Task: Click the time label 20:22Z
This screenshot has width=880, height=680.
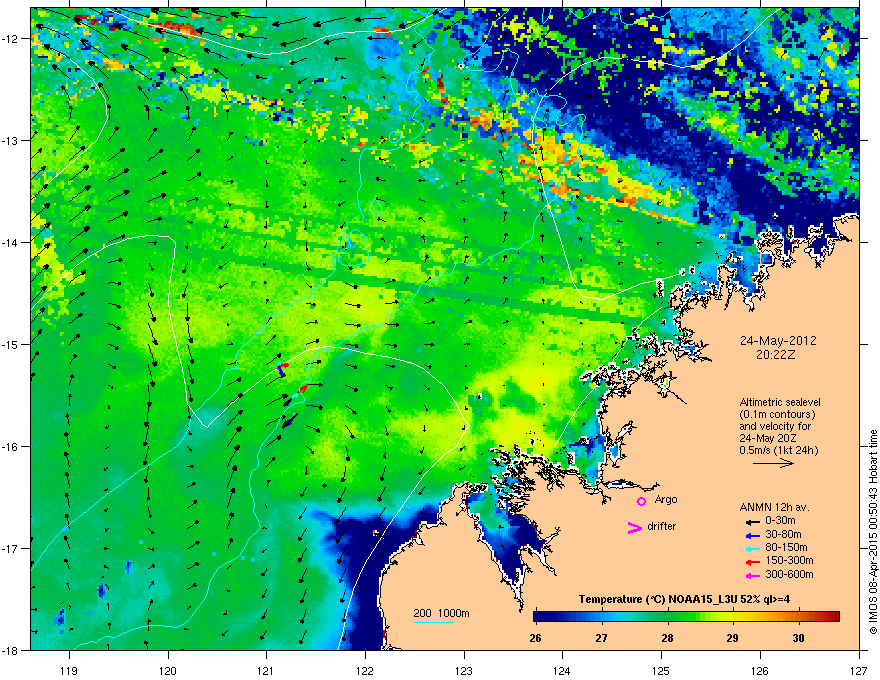Action: [x=776, y=355]
